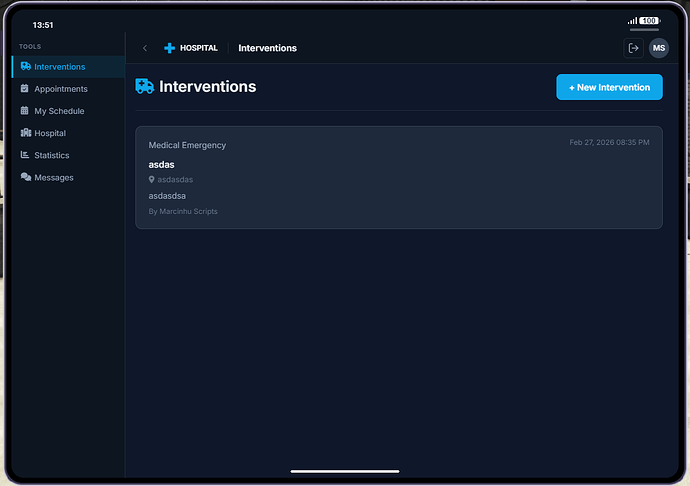Select My Schedule in the sidebar
Viewport: 690px width, 486px height.
[59, 111]
